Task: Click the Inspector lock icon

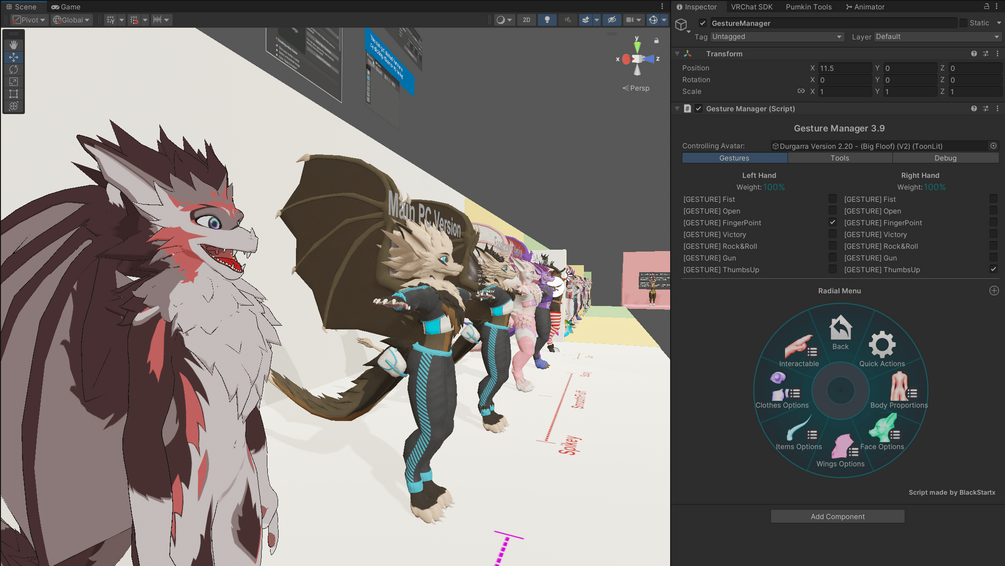Action: 986,6
